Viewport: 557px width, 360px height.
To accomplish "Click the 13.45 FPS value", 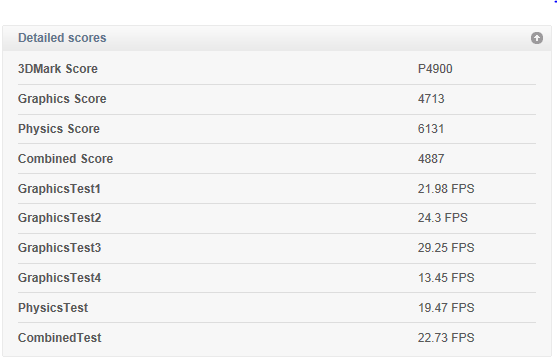I will [x=446, y=278].
